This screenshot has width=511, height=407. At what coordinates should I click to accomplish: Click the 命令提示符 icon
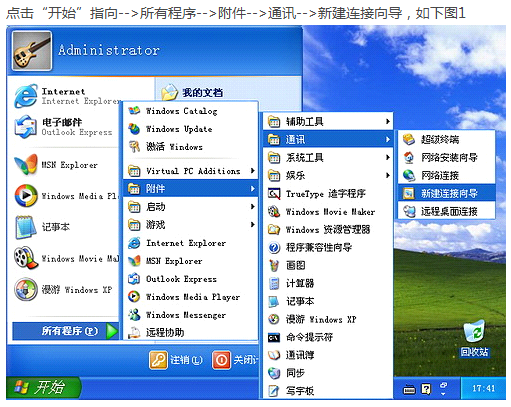[274, 337]
